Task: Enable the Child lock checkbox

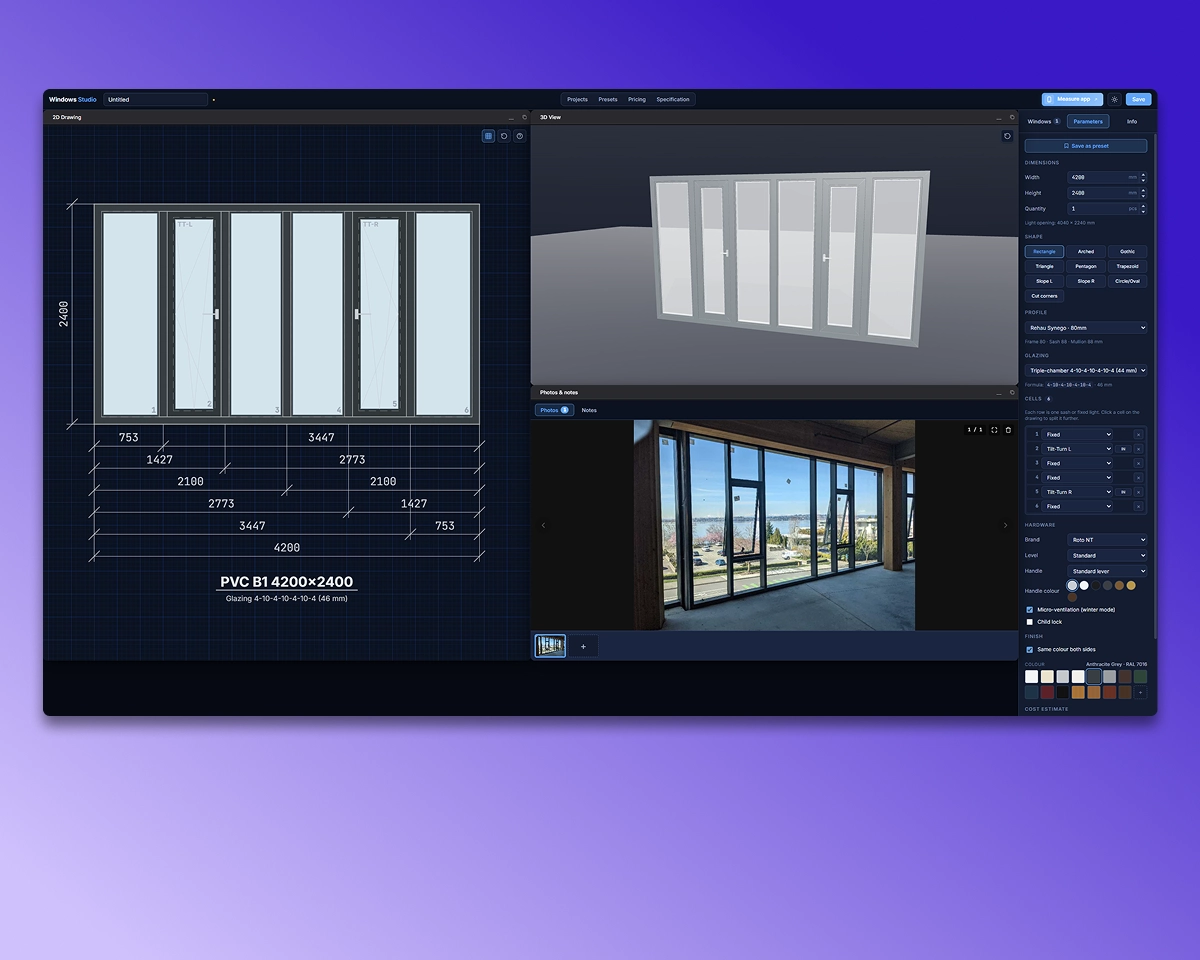Action: coord(1030,622)
